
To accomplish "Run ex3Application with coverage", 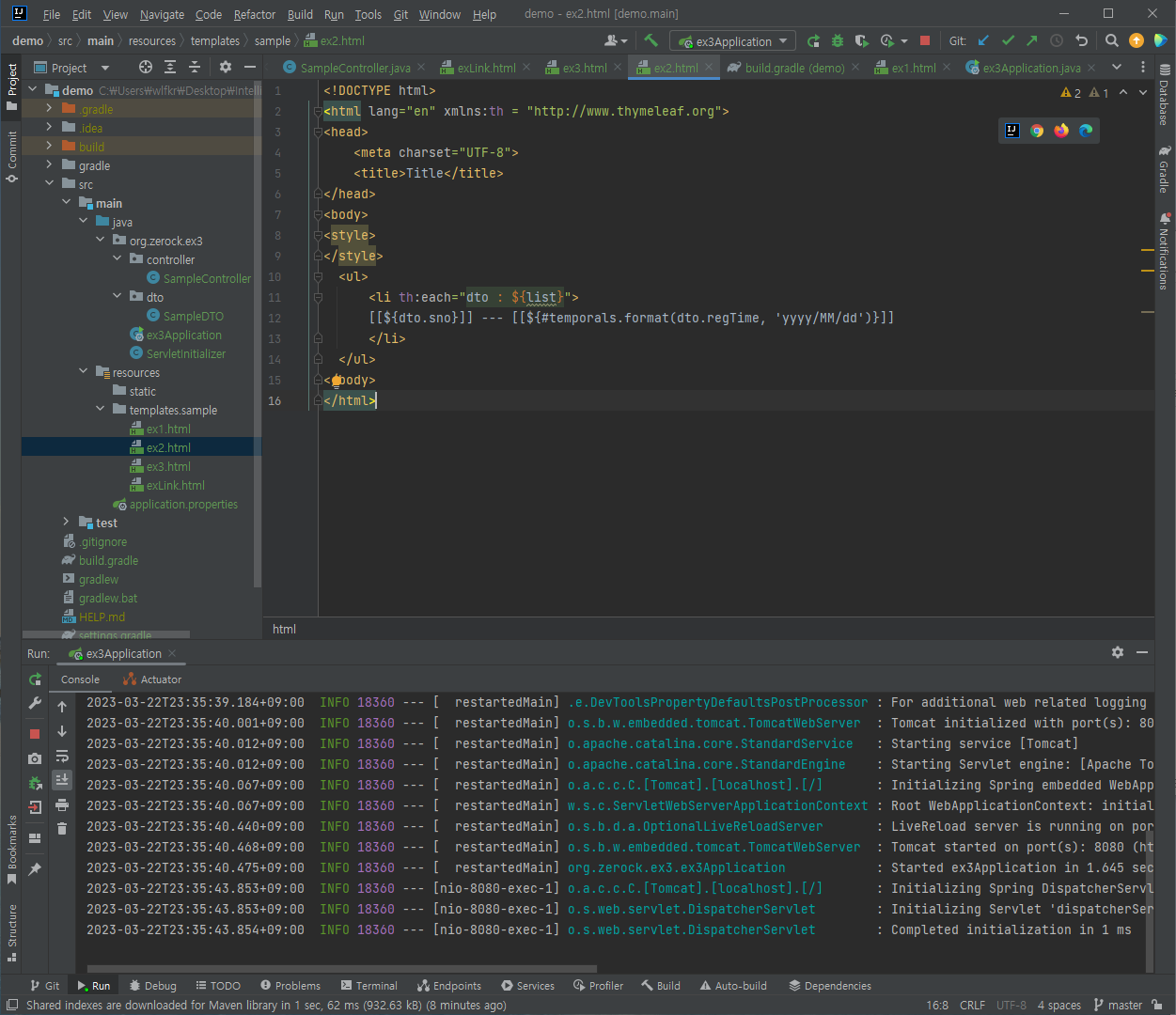I will 862,40.
